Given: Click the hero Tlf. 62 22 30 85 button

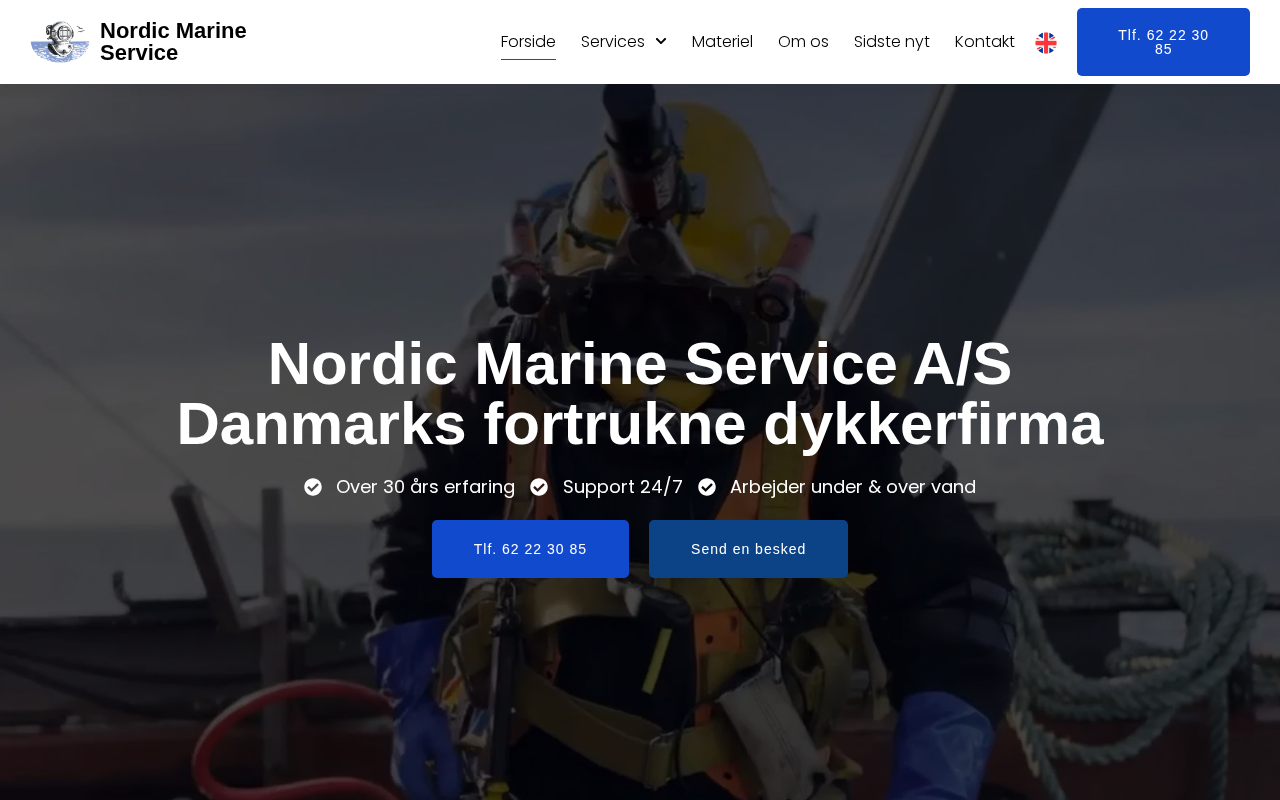Looking at the screenshot, I should click(x=530, y=549).
